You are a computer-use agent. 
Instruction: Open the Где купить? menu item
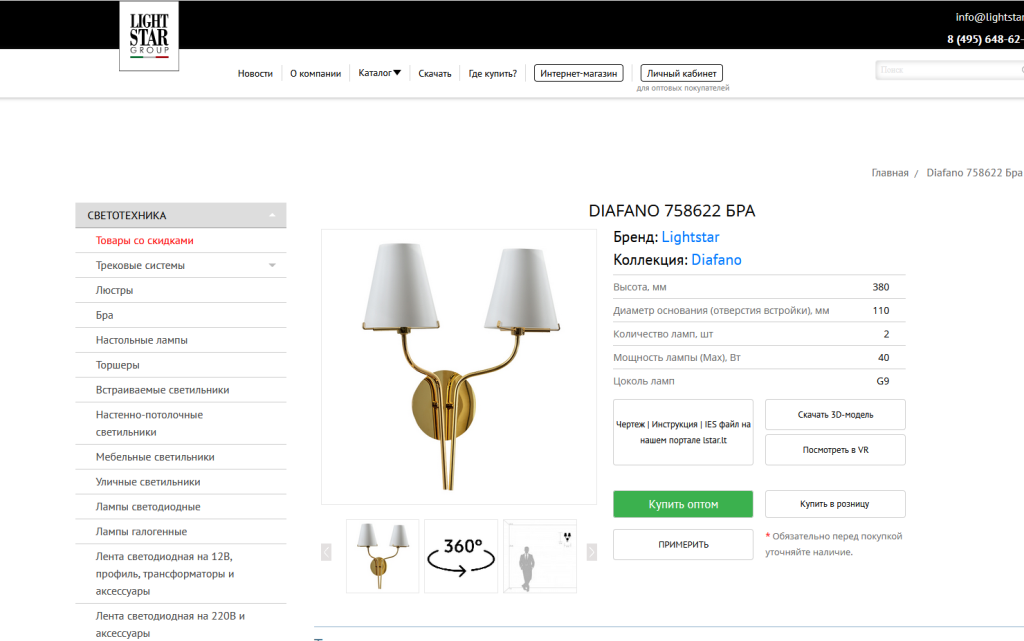point(492,74)
